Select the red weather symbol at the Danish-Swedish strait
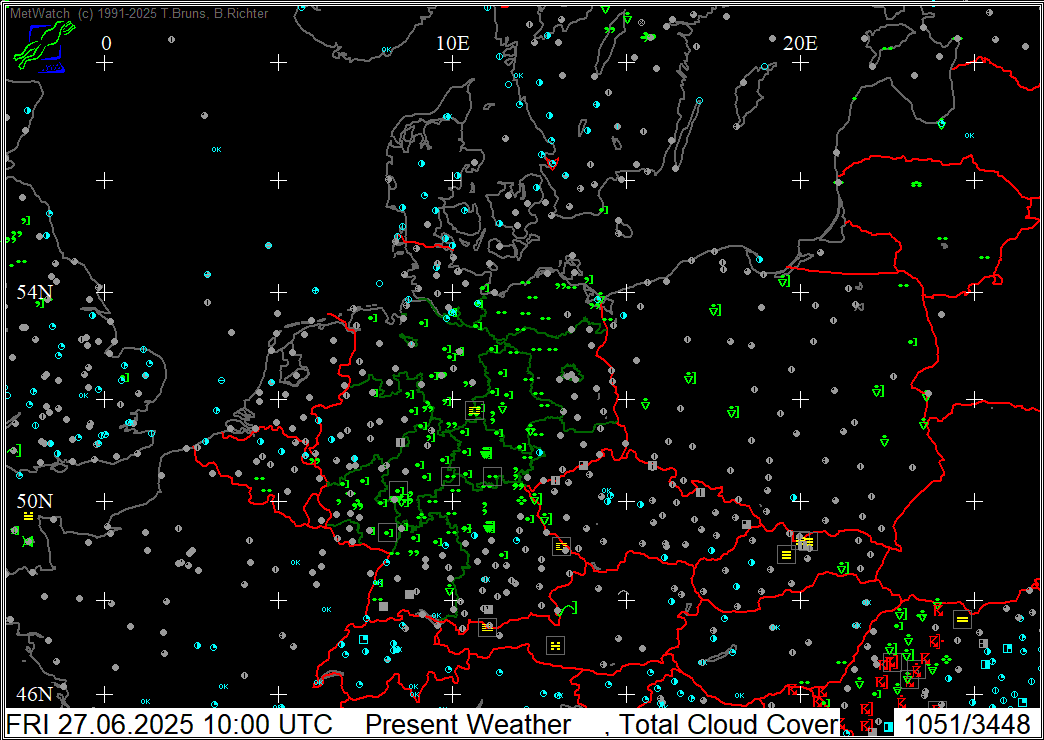1044x740 pixels. pyautogui.click(x=551, y=163)
